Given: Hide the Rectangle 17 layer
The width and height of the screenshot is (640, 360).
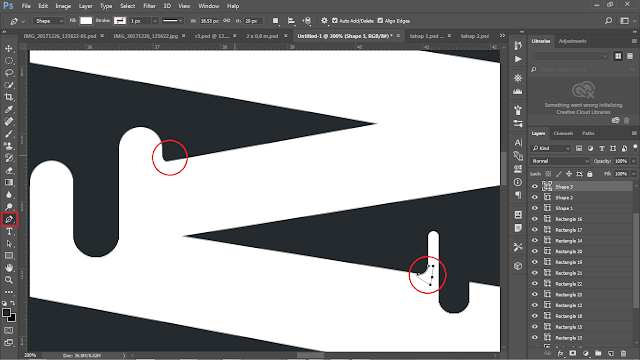Looking at the screenshot, I should (x=535, y=230).
